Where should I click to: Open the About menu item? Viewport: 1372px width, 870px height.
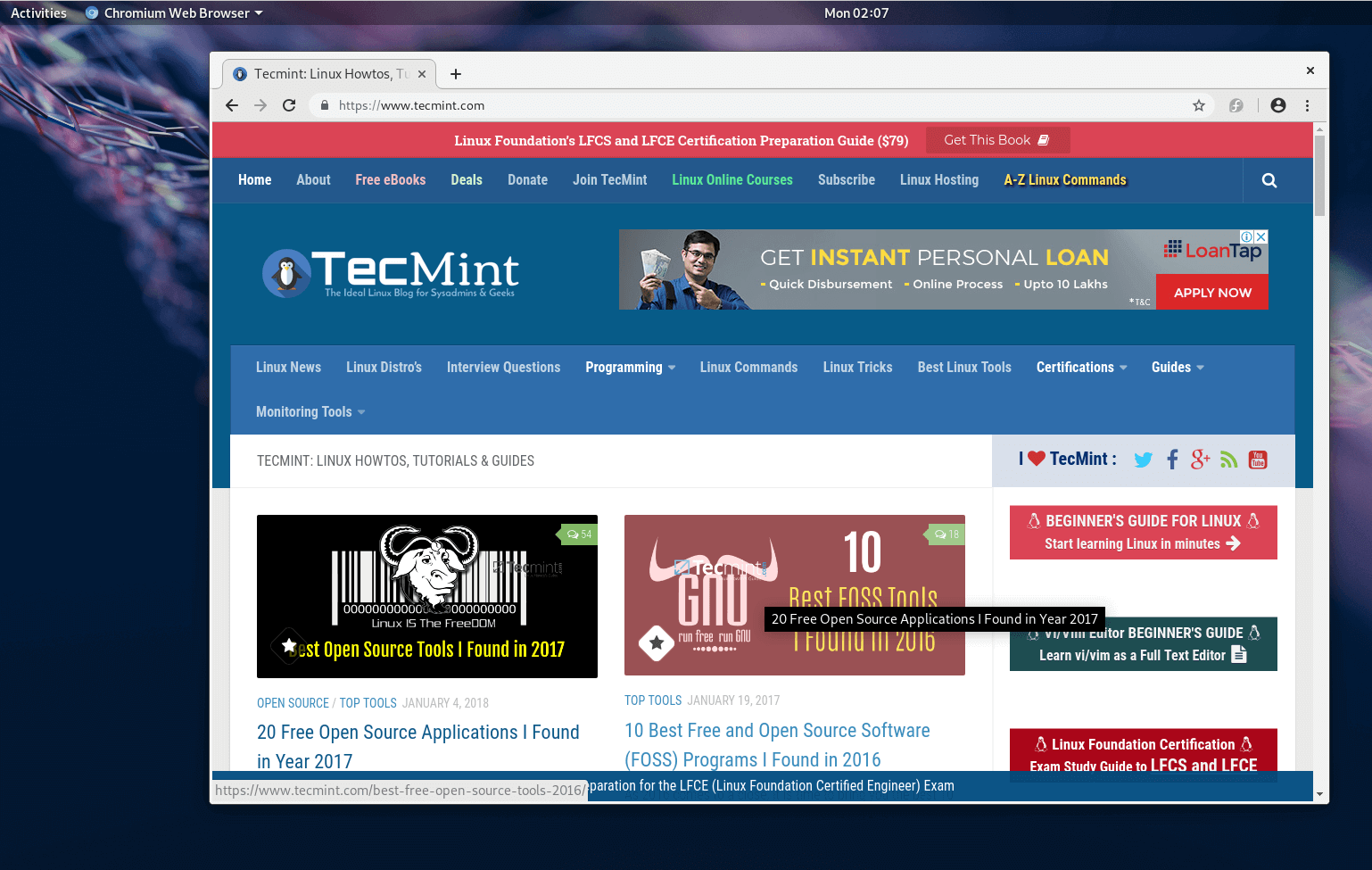click(313, 180)
